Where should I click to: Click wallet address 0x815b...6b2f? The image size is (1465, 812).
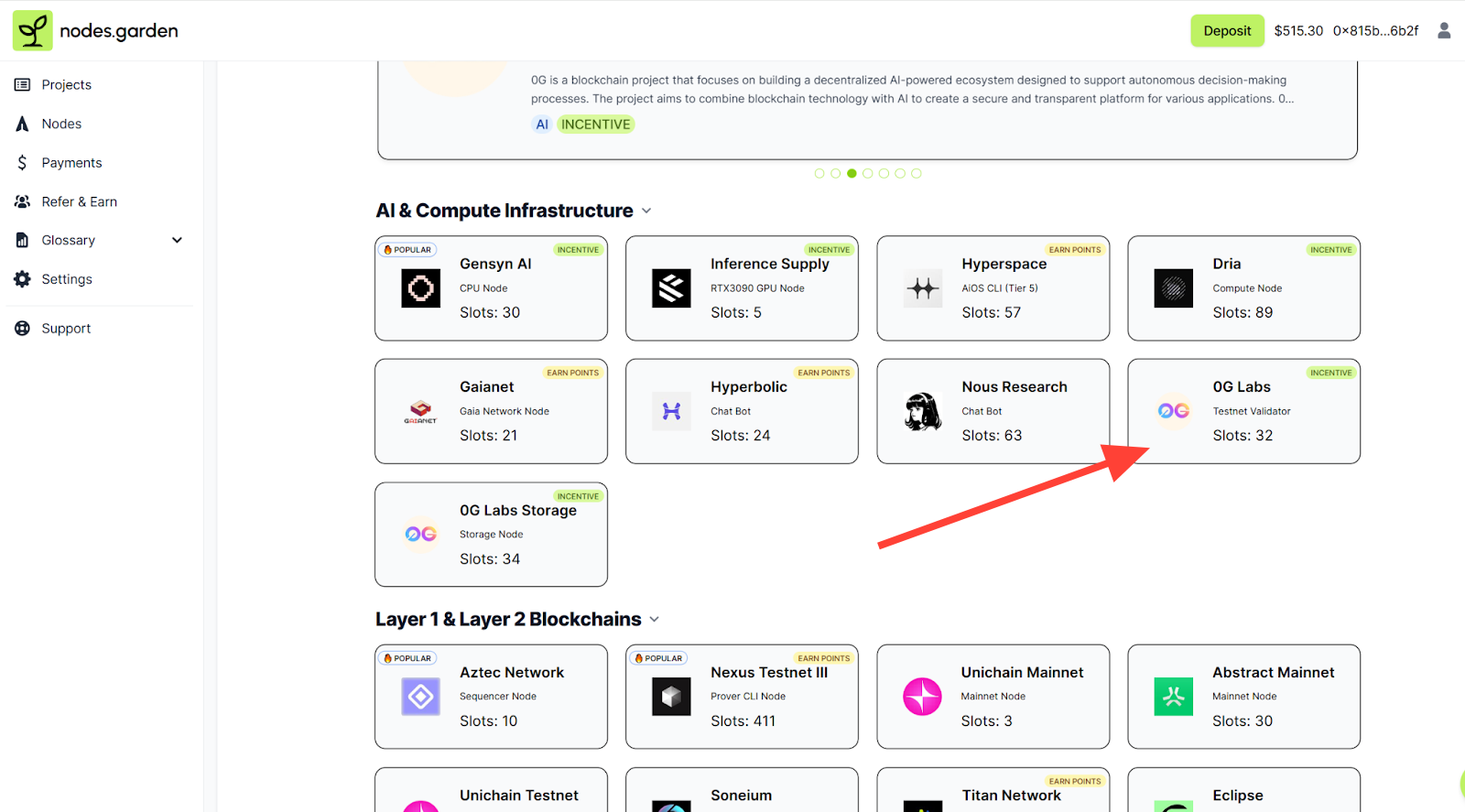1375,30
